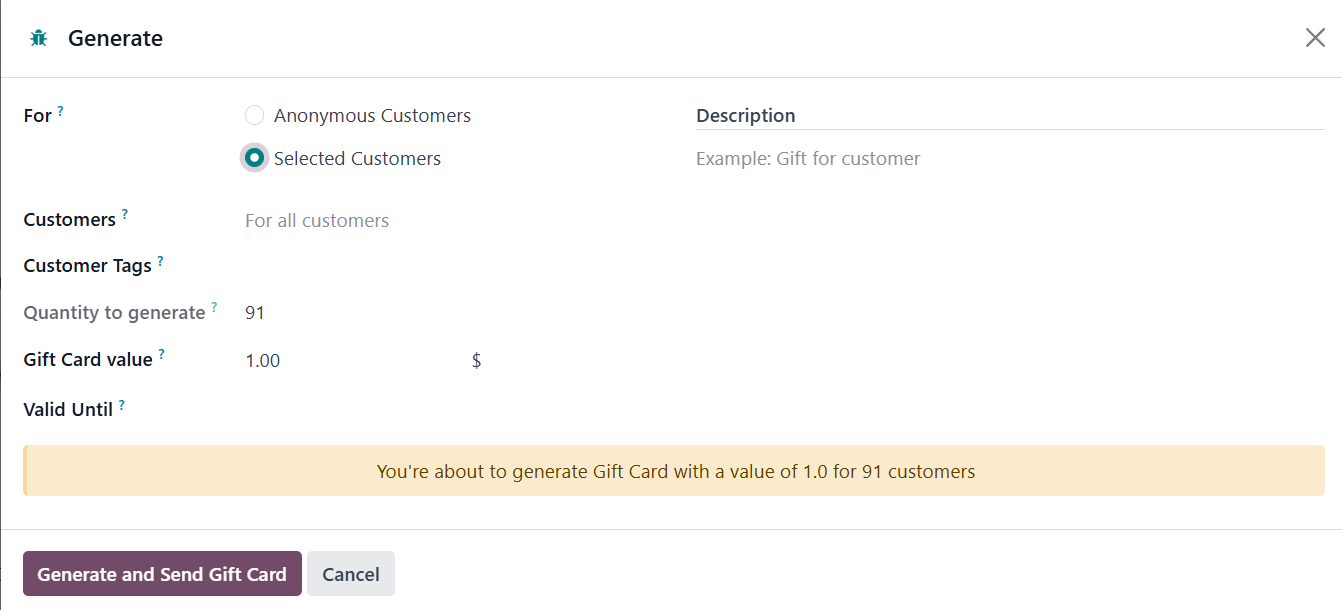The image size is (1342, 610).
Task: Click the Cancel button
Action: click(351, 574)
